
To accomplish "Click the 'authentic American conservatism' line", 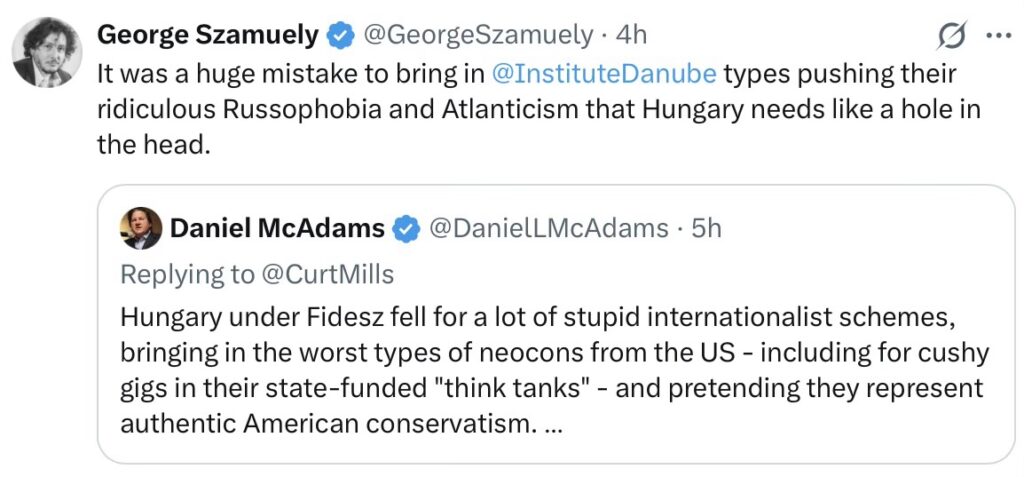I will pyautogui.click(x=322, y=424).
